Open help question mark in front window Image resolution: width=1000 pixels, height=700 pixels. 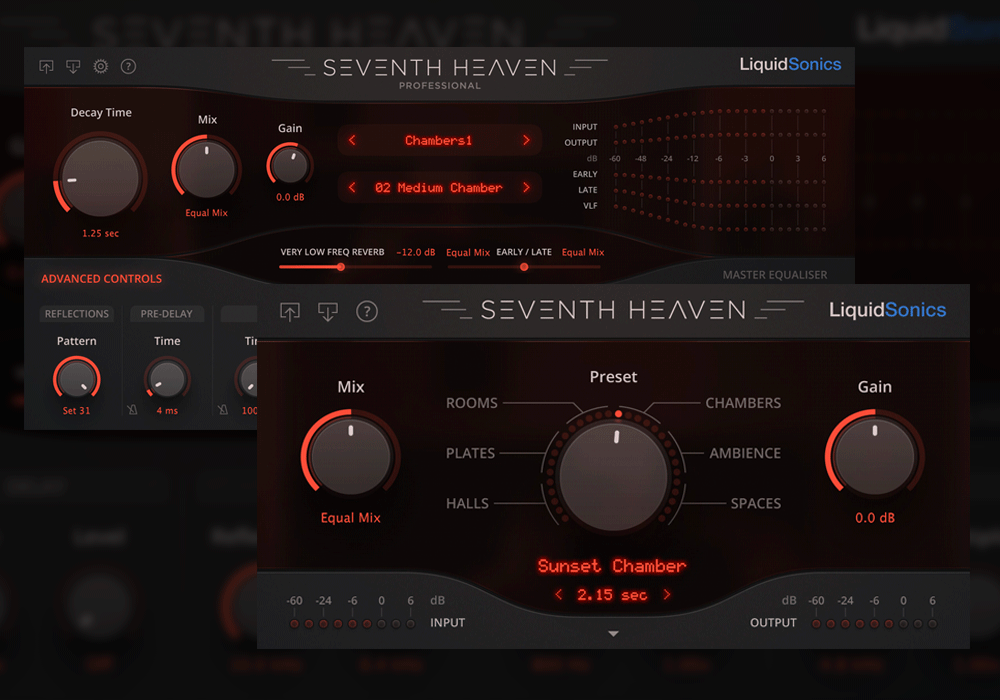[x=367, y=311]
